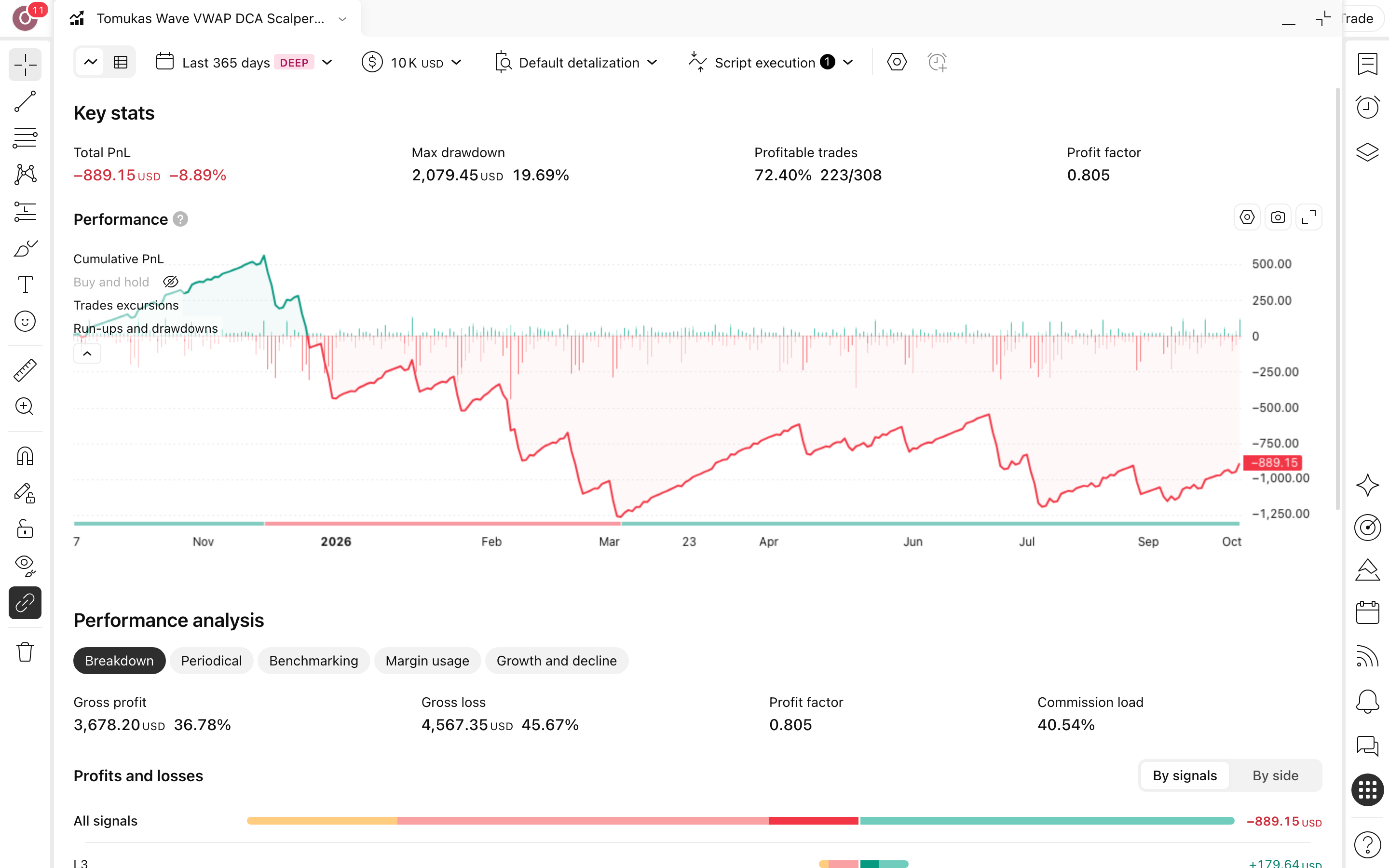
Task: Take a snapshot of the performance chart
Action: 1278,217
